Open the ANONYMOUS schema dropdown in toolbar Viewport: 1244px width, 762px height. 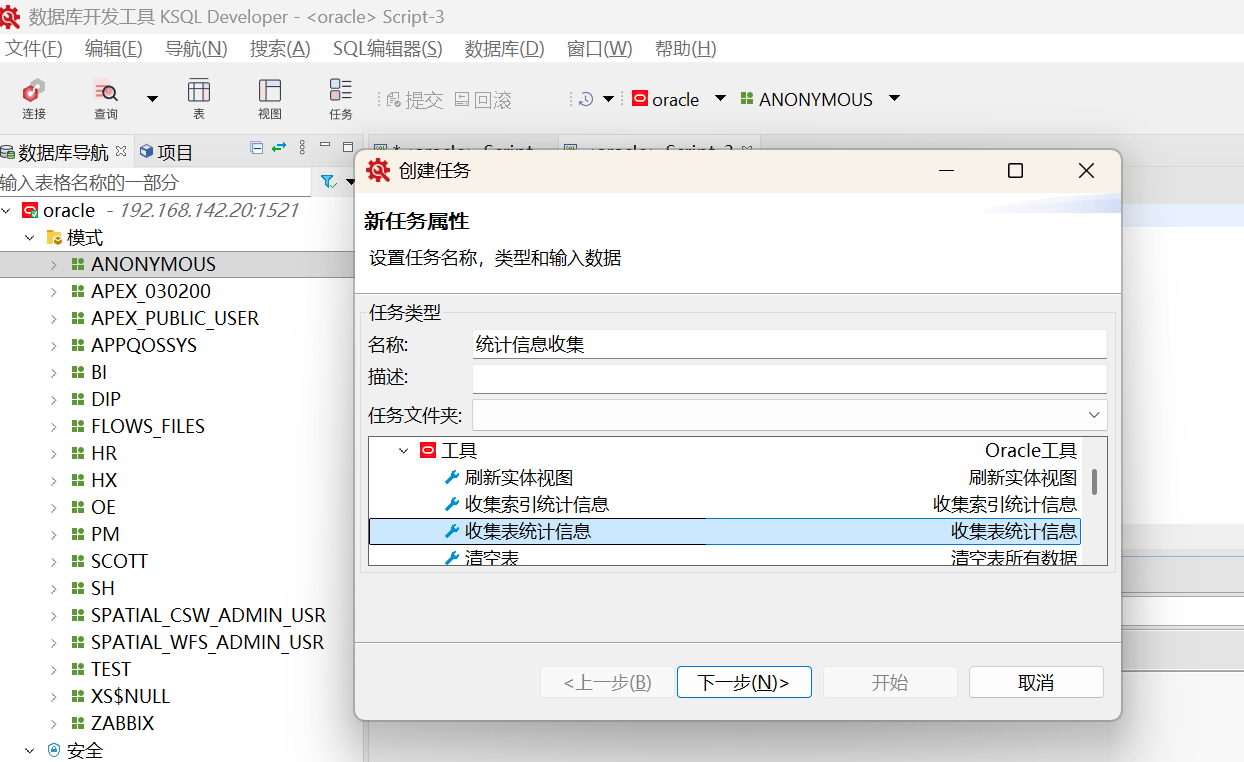(894, 99)
